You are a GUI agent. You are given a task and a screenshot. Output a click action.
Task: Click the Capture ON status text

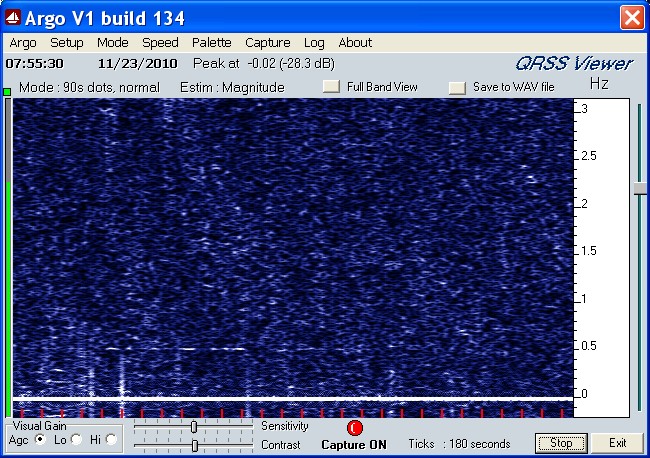coord(354,445)
